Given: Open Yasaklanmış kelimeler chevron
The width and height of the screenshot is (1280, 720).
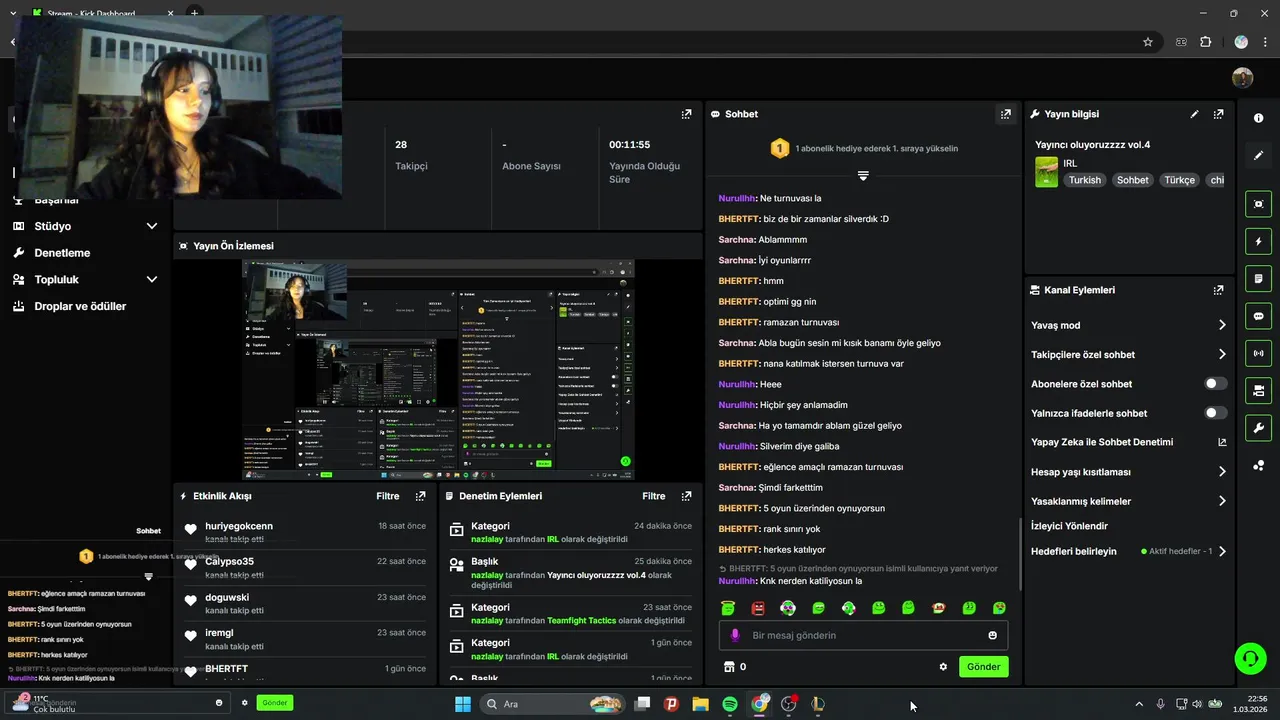Looking at the screenshot, I should tap(1222, 501).
